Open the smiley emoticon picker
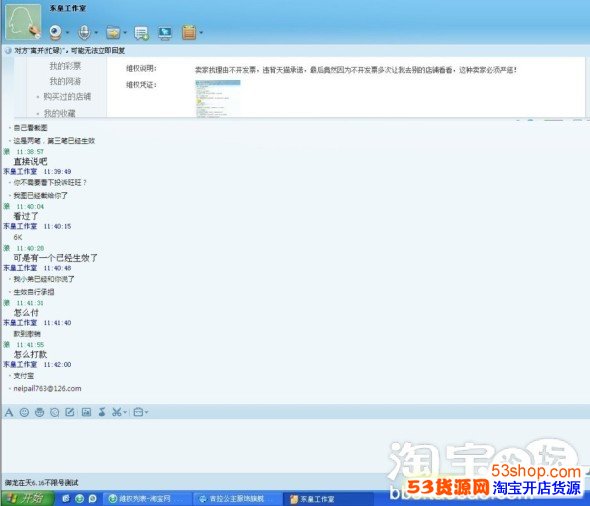 click(24, 412)
